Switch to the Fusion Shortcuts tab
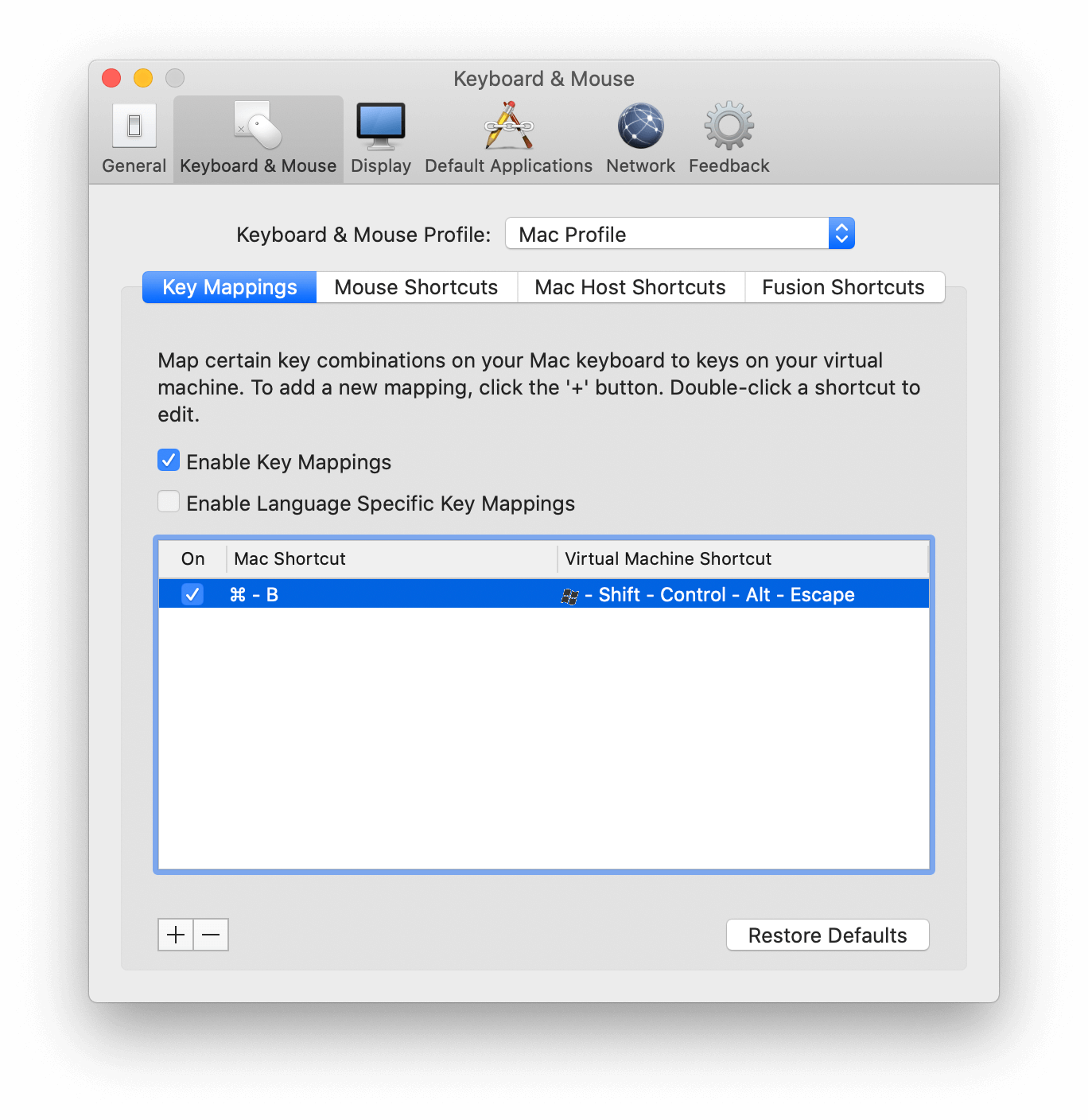The width and height of the screenshot is (1088, 1120). [x=843, y=287]
